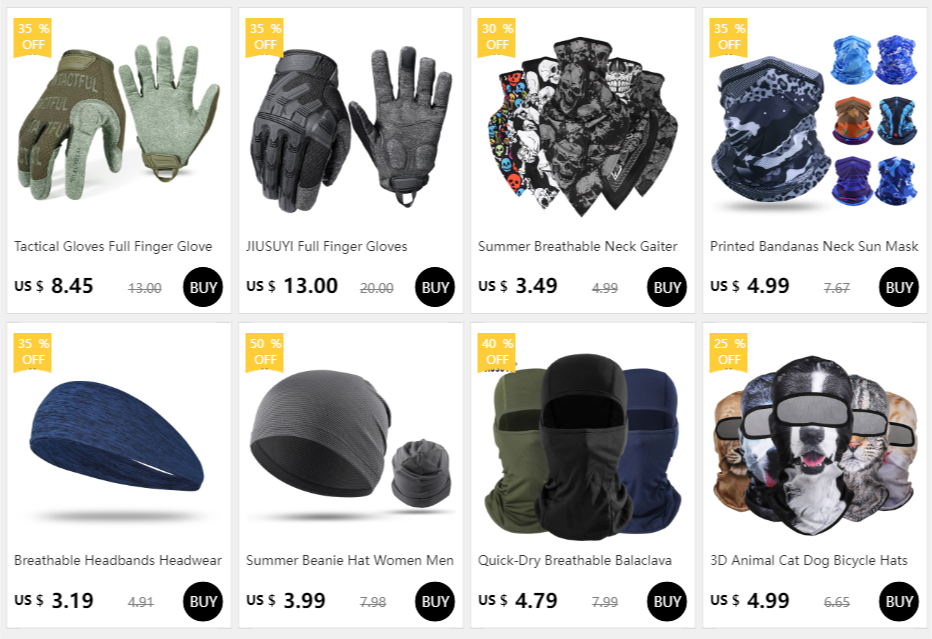This screenshot has height=639, width=932.
Task: Open the gray beanie hat image
Action: [x=351, y=439]
